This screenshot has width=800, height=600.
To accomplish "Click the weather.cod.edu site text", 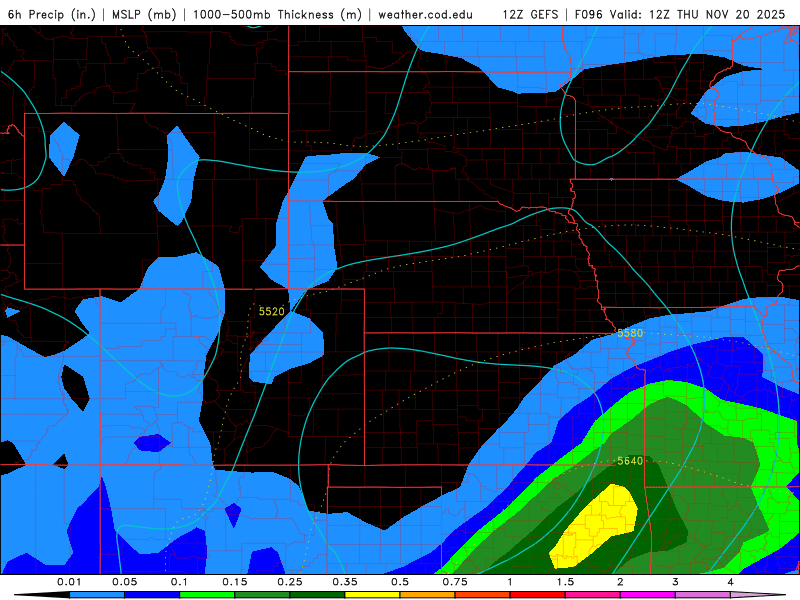I will (425, 14).
